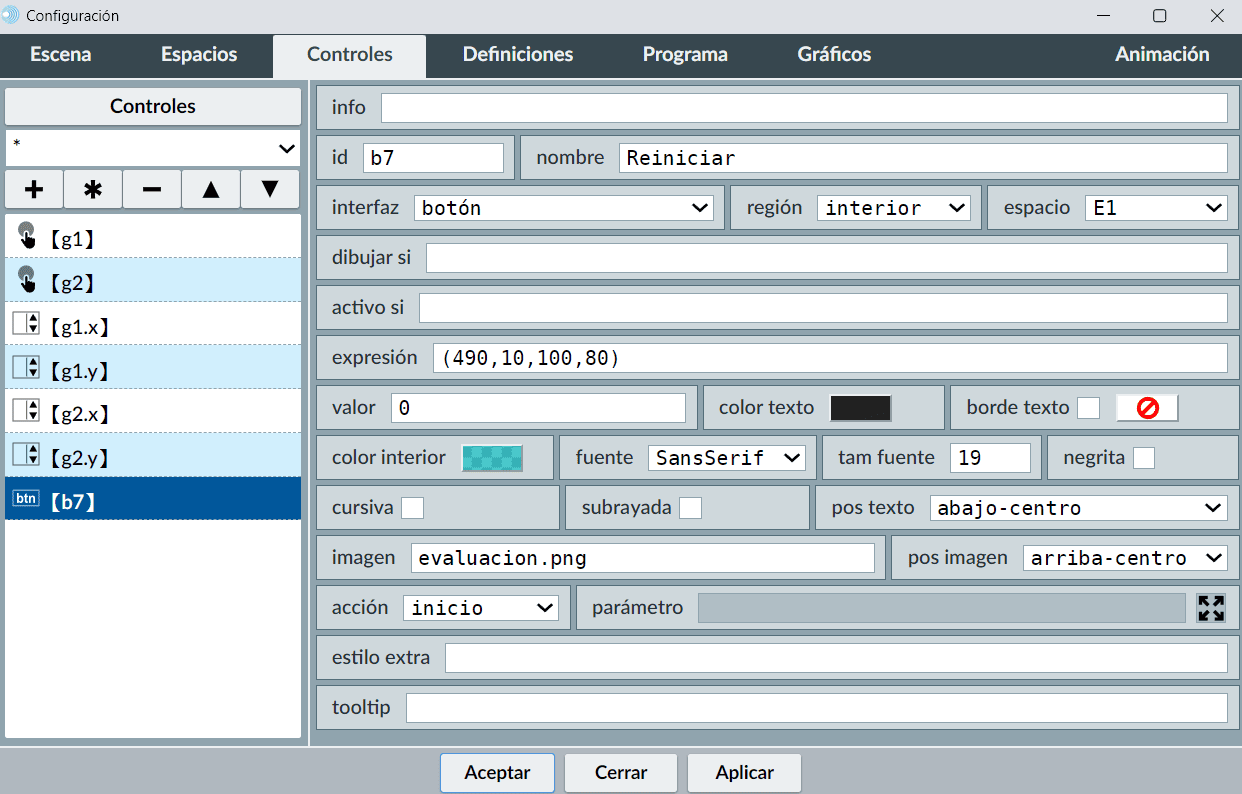
Task: Open the acción dropdown set to inicio
Action: point(481,608)
